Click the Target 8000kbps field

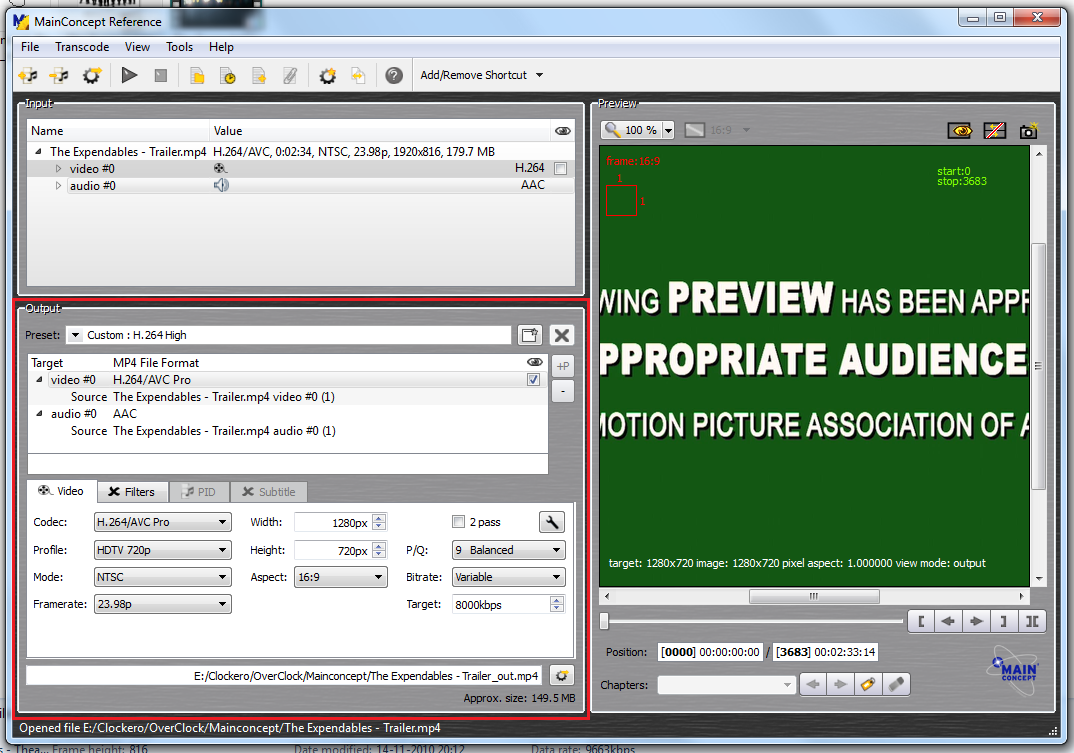508,604
